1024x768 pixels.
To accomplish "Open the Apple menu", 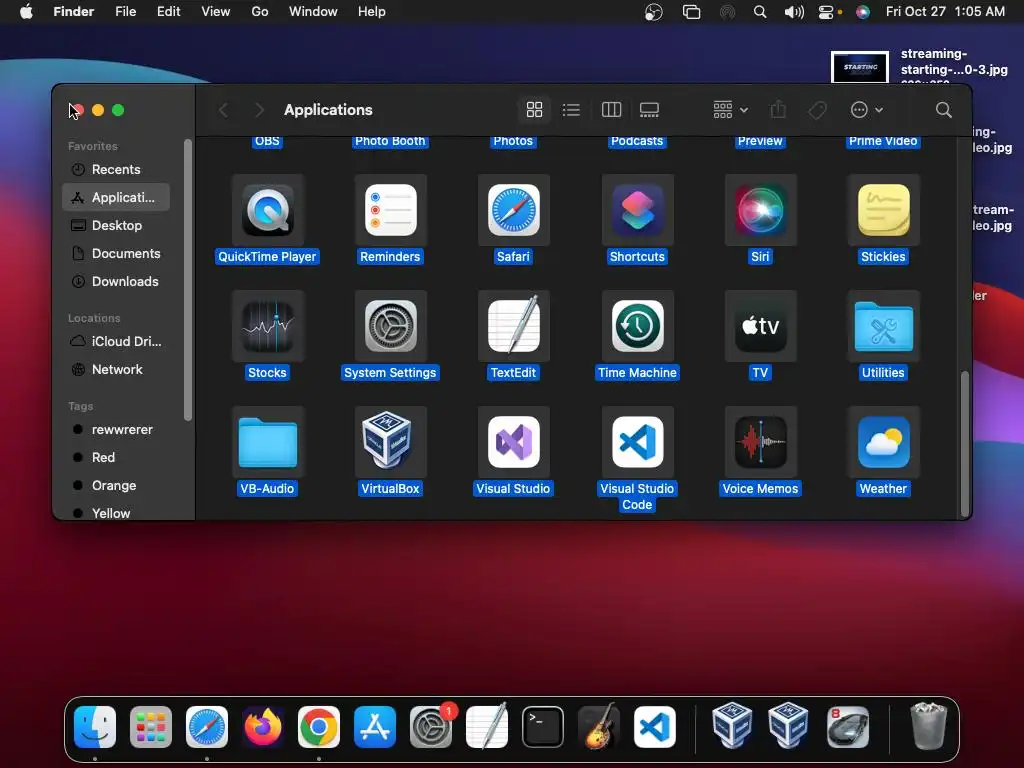I will click(26, 12).
